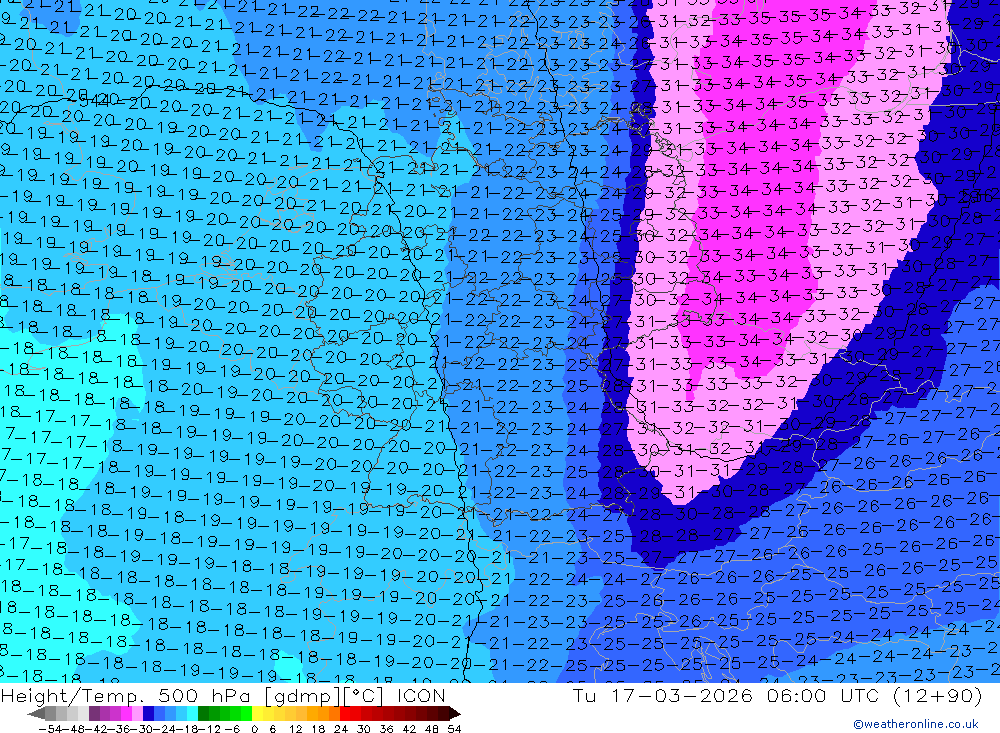Click the 0 legend scale label
Screen dimensions: 1000x733
pyautogui.click(x=254, y=729)
